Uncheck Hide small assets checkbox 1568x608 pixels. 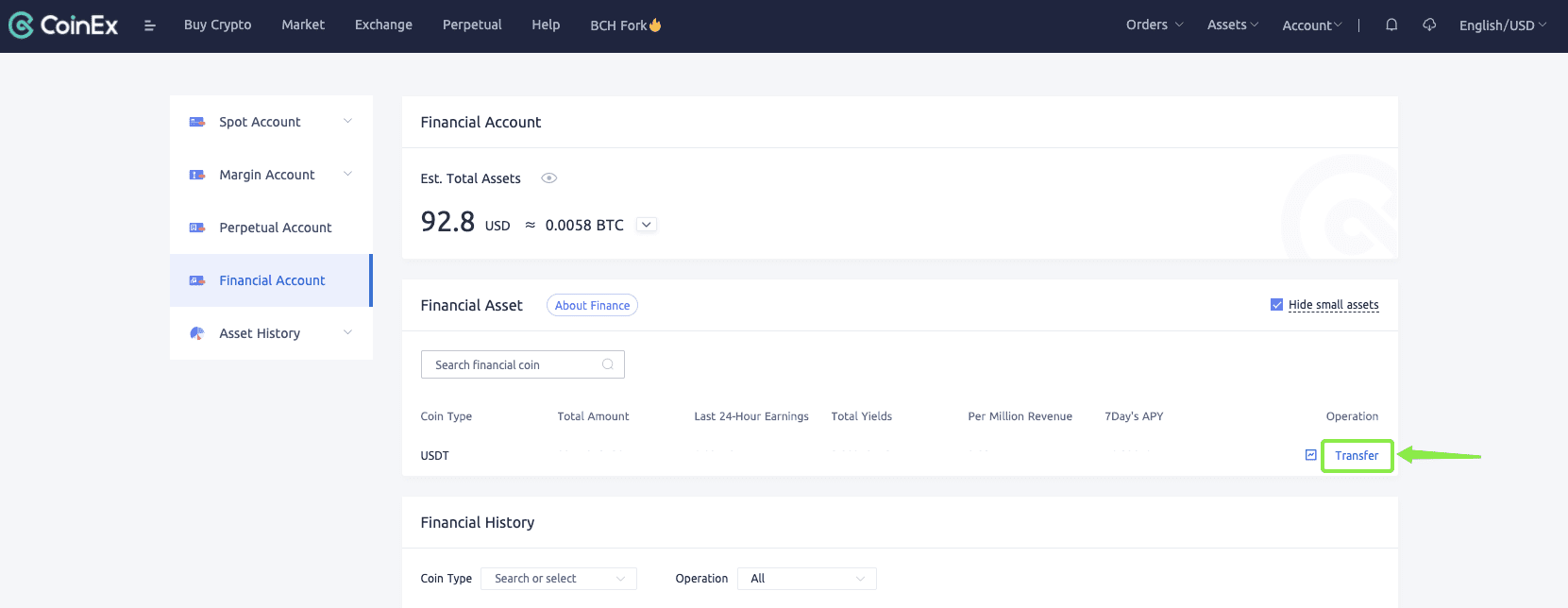tap(1276, 305)
